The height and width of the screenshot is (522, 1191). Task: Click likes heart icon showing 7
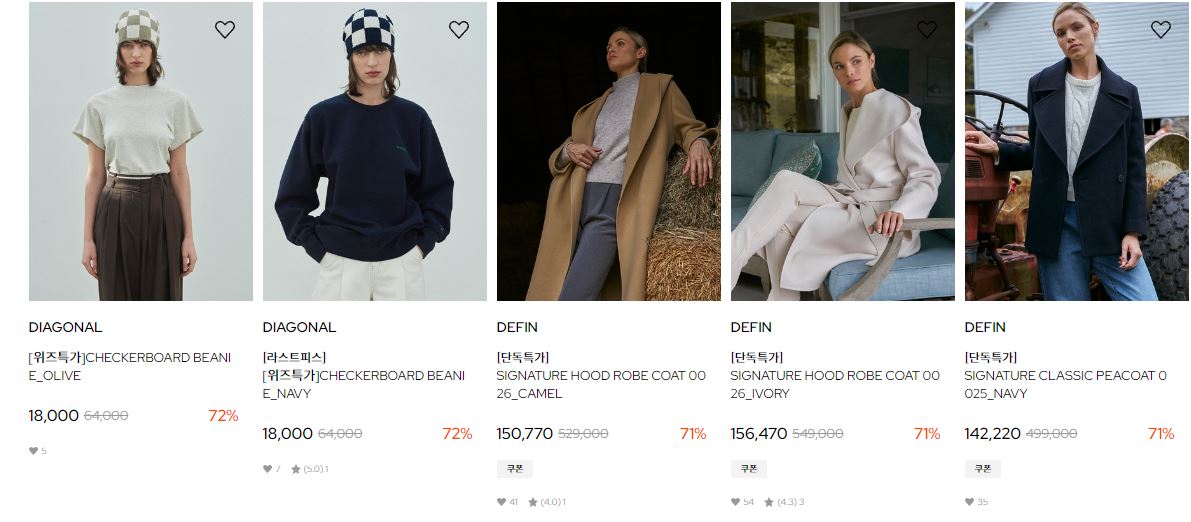click(x=267, y=469)
